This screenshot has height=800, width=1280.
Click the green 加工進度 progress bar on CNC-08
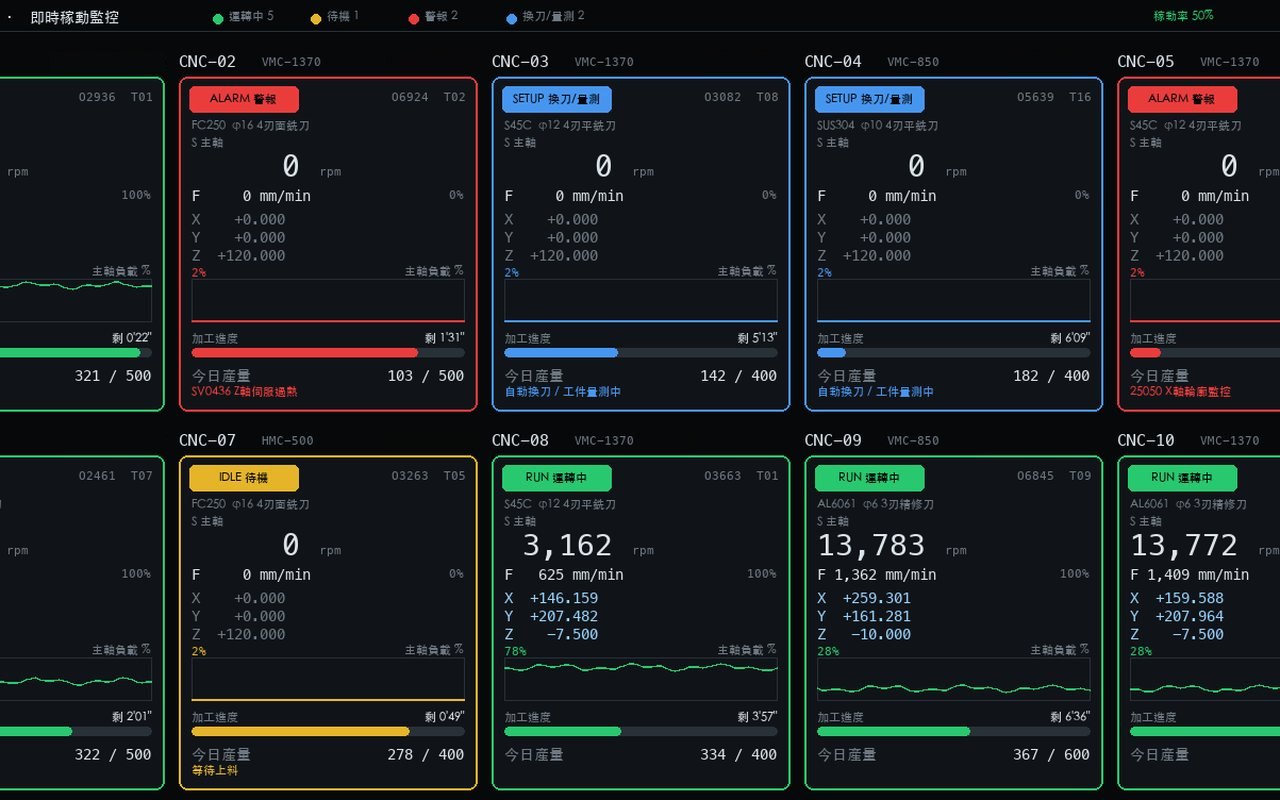641,732
